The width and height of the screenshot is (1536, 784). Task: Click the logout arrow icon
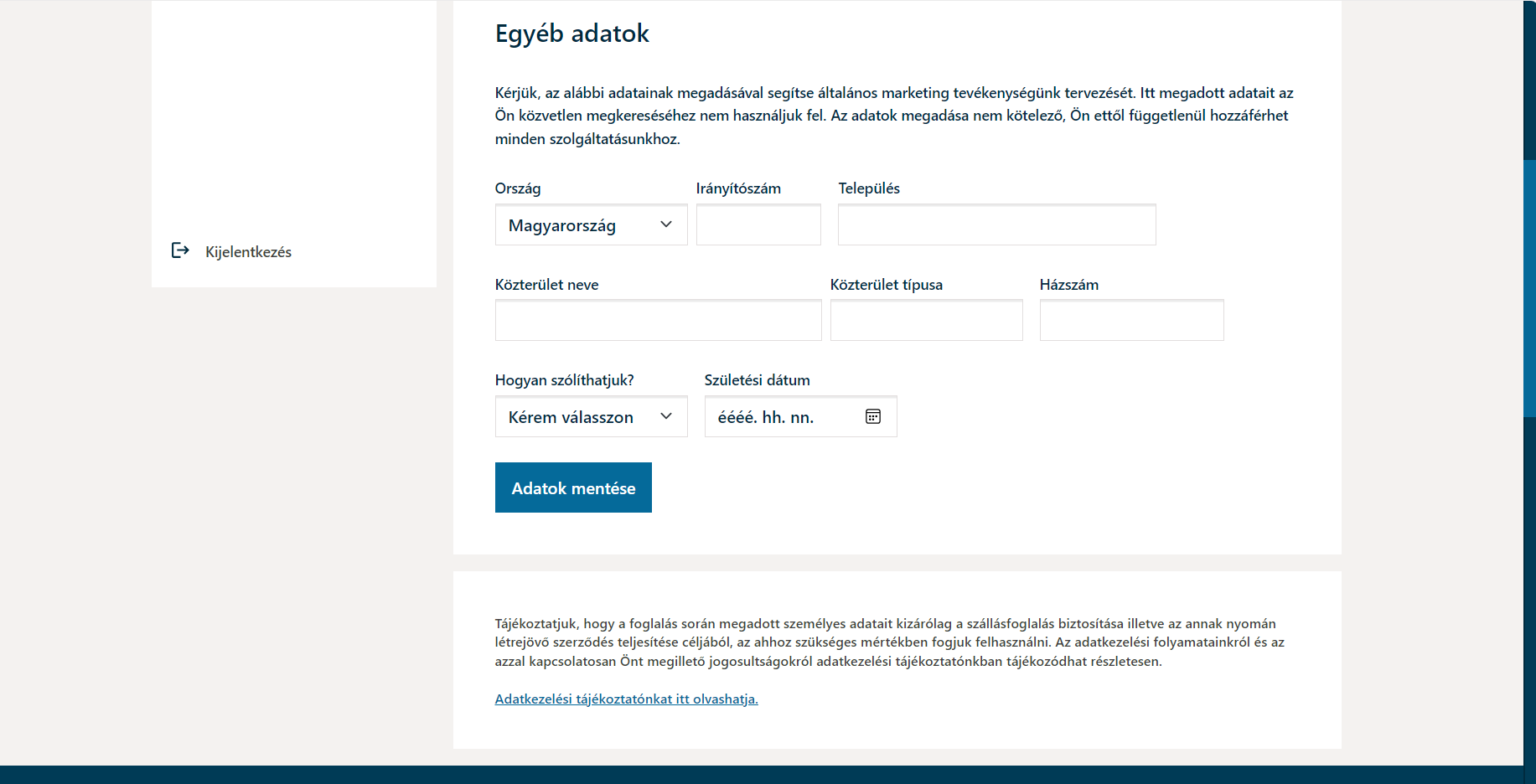[x=180, y=250]
